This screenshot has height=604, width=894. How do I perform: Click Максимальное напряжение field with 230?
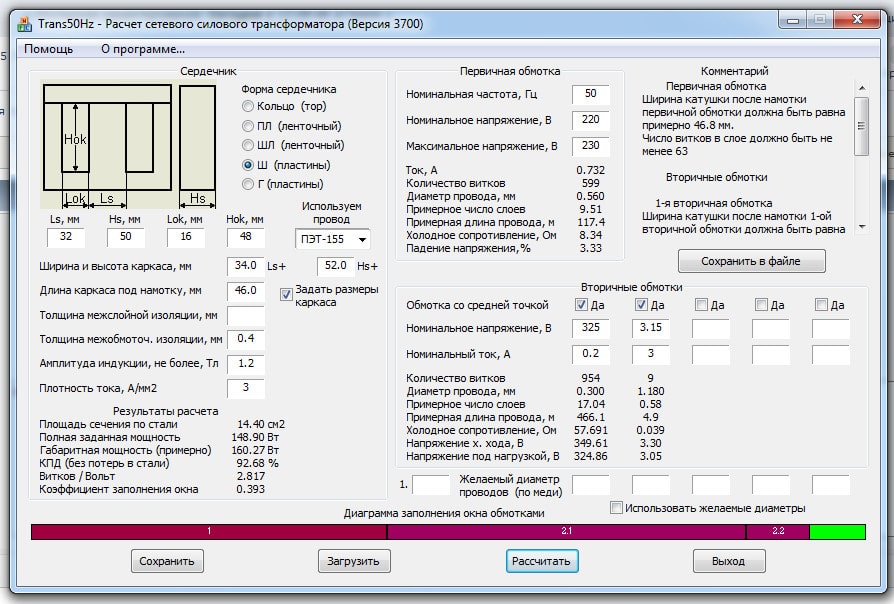591,146
